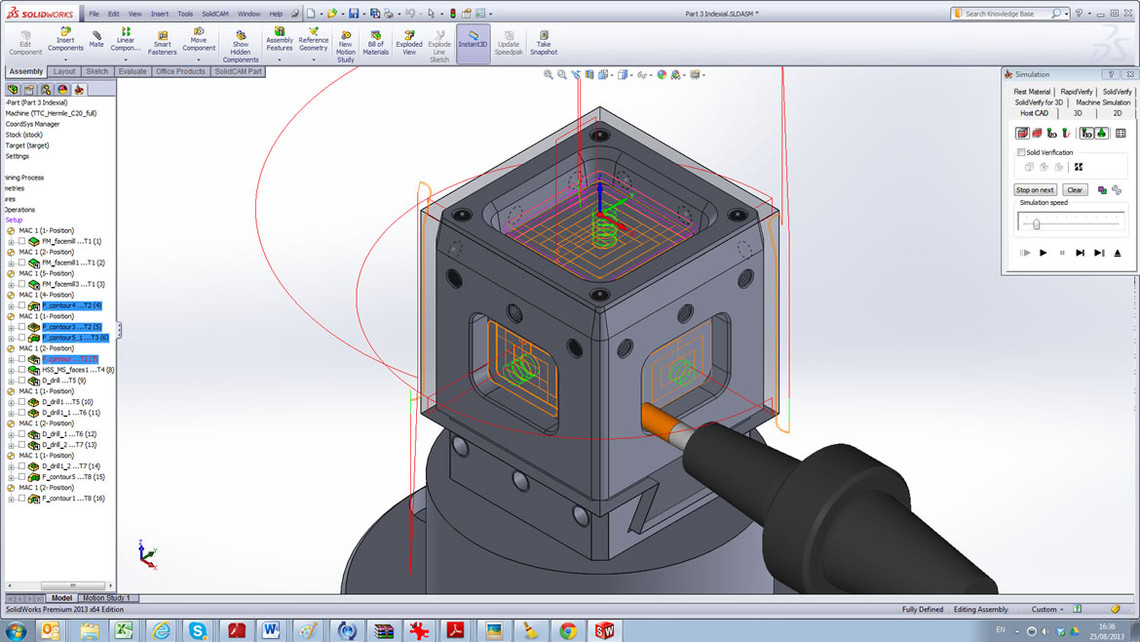The image size is (1140, 642).
Task: Click the Stop on next button
Action: coord(1035,190)
